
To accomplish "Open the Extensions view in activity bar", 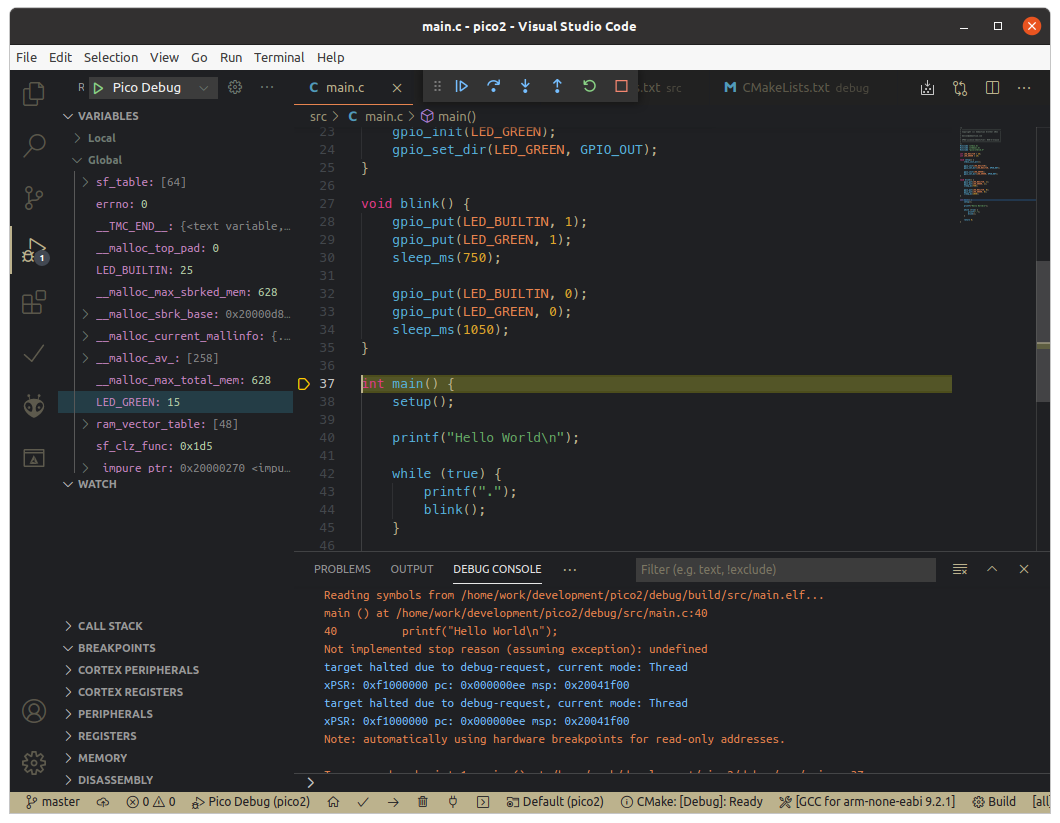I will pyautogui.click(x=34, y=301).
